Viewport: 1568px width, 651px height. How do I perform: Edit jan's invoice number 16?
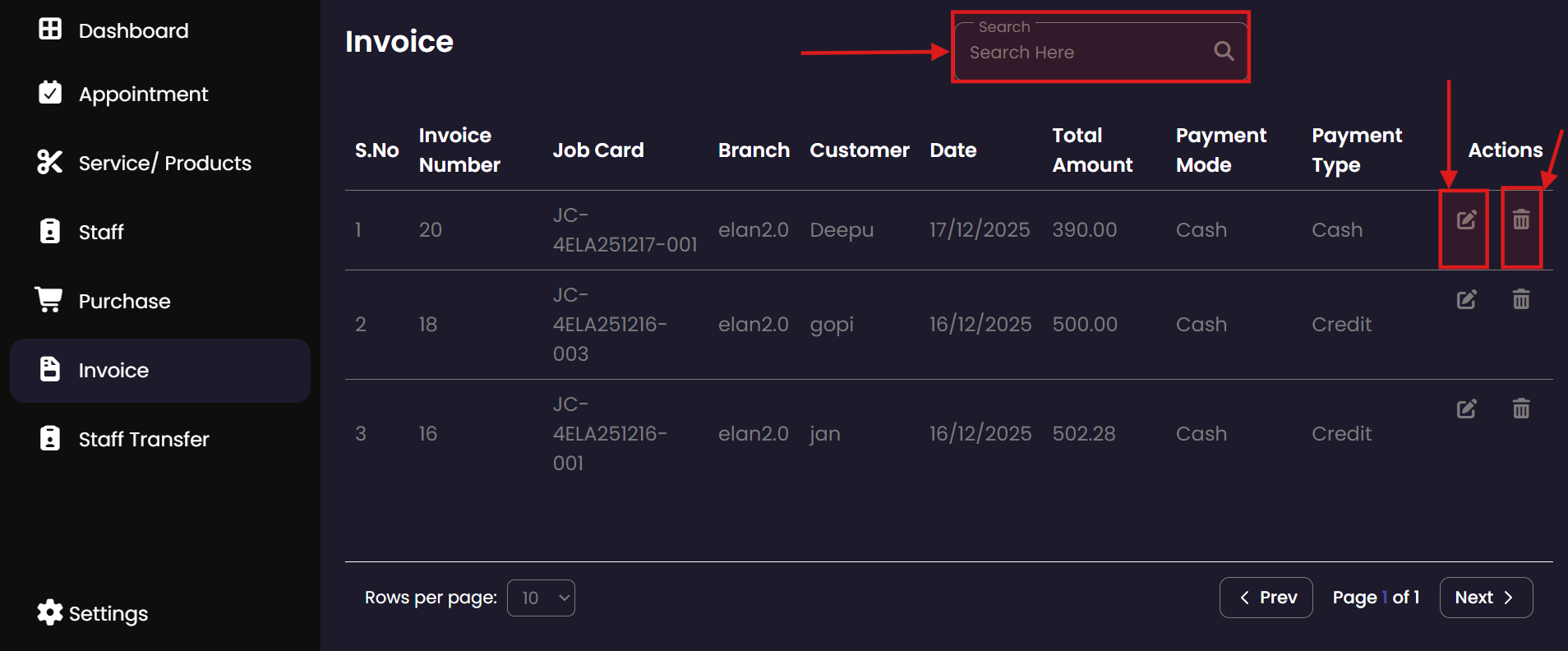point(1466,409)
